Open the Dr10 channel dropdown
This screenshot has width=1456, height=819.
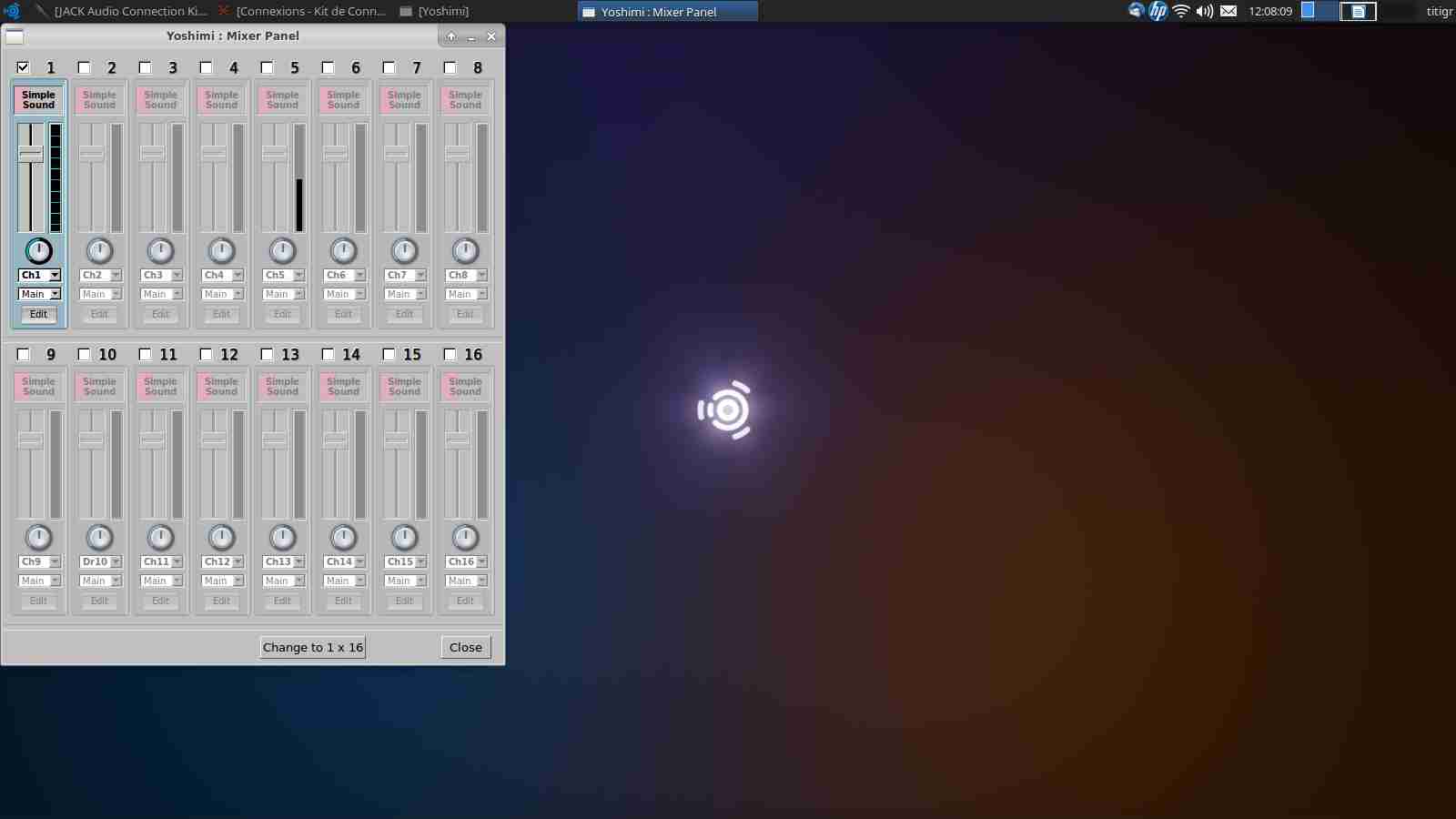(100, 561)
